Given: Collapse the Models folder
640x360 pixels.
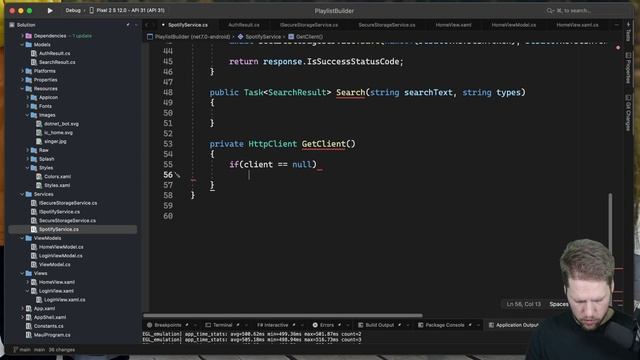Looking at the screenshot, I should pos(22,45).
